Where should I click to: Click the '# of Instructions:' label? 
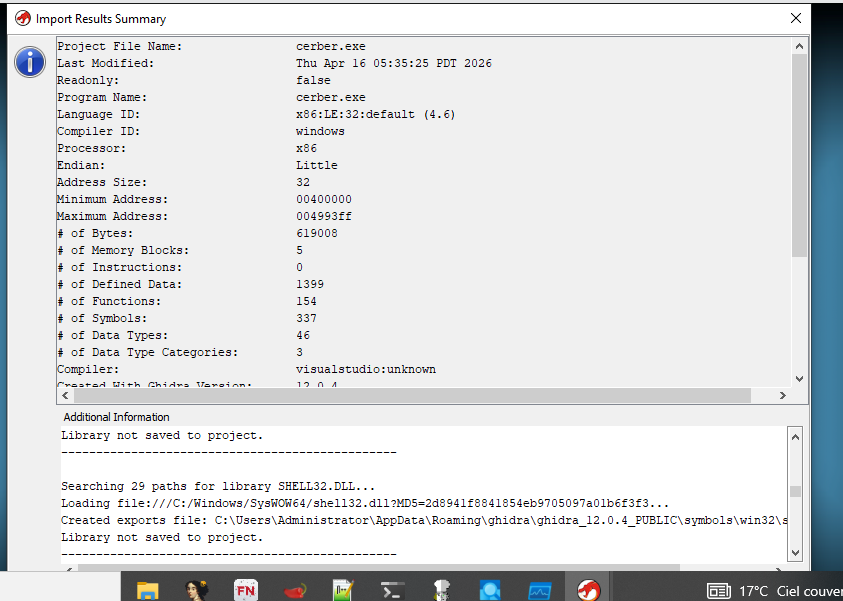coord(119,268)
